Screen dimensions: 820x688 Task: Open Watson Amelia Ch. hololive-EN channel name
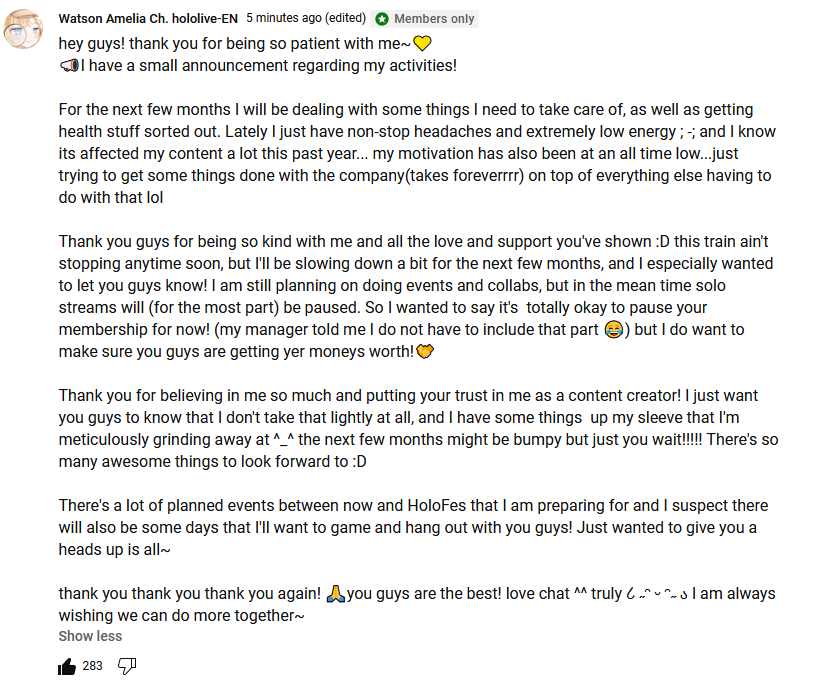(148, 19)
